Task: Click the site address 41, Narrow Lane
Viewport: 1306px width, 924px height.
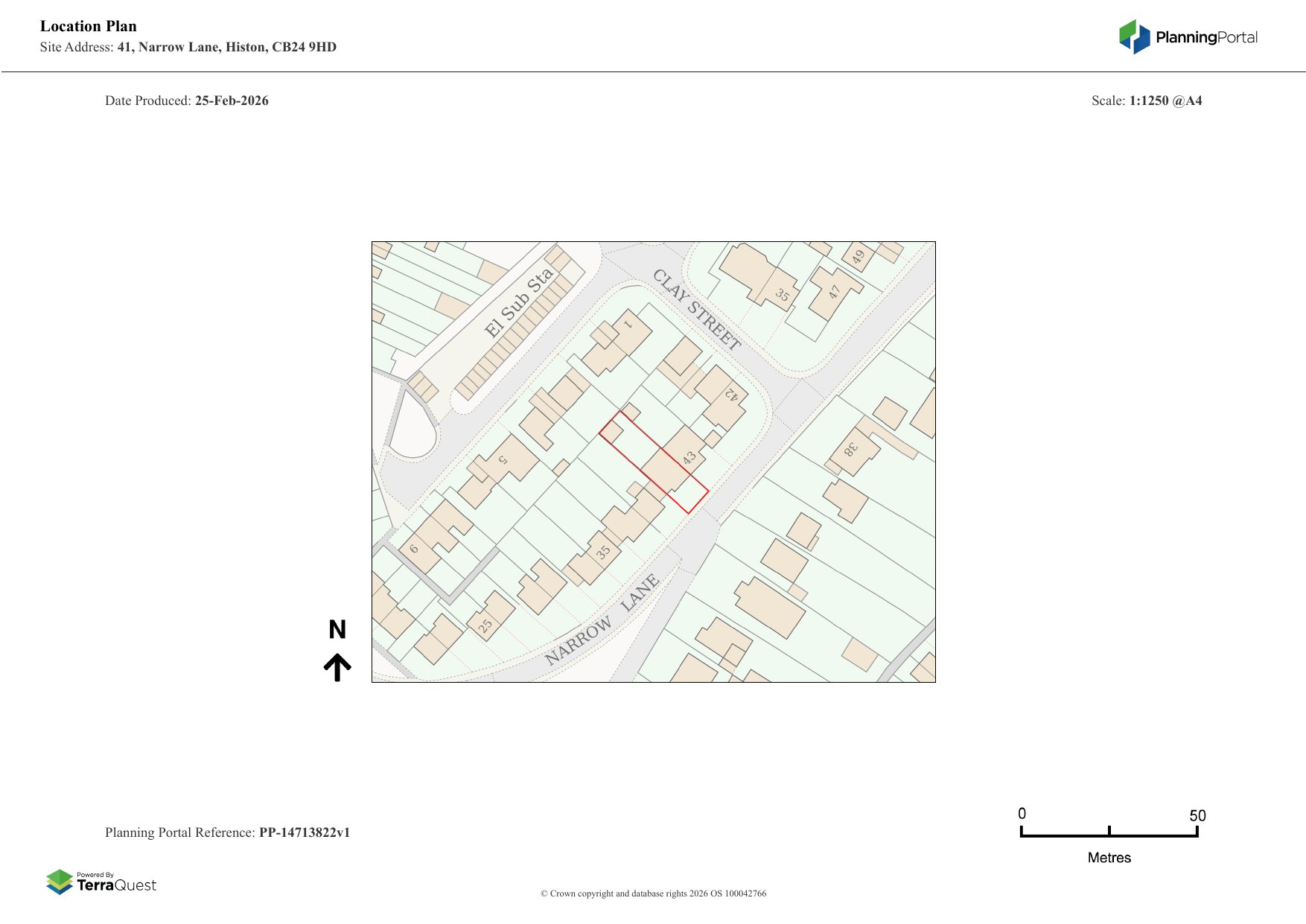Action: pyautogui.click(x=226, y=47)
